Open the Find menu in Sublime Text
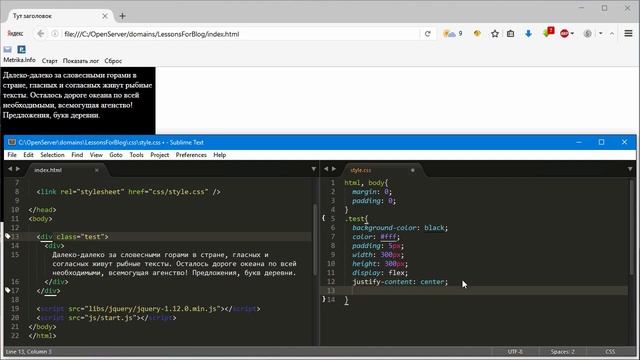Screen dimensions: 640x360 click(77, 155)
